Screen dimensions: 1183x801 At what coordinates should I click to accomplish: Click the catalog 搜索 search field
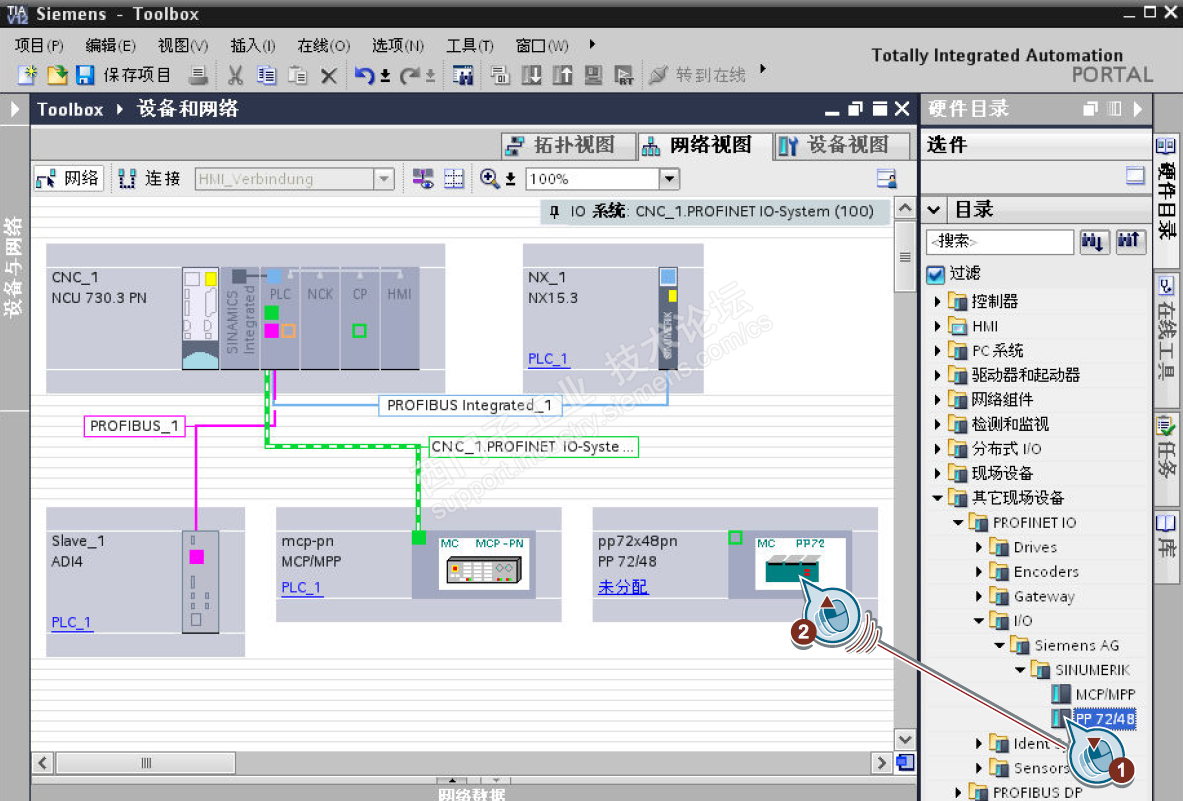(1000, 241)
